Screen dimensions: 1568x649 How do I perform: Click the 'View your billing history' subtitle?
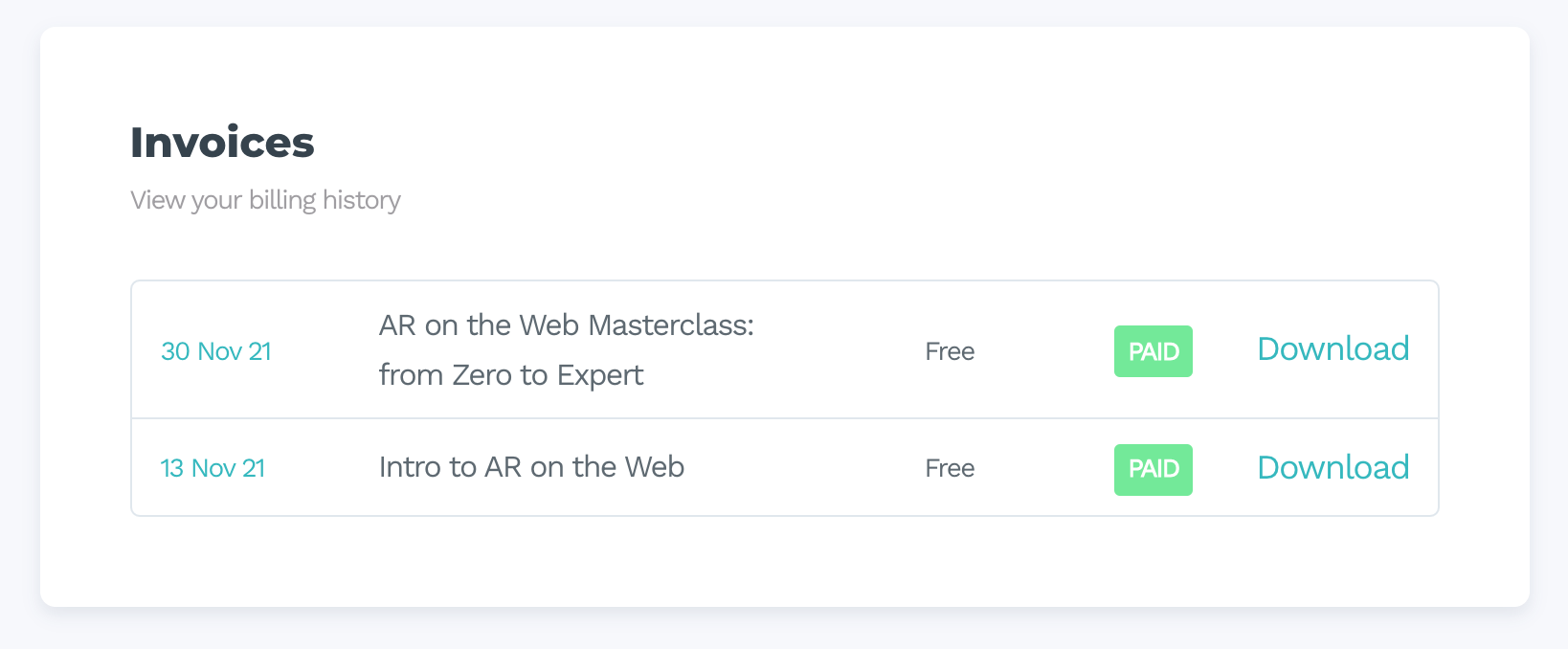click(265, 200)
